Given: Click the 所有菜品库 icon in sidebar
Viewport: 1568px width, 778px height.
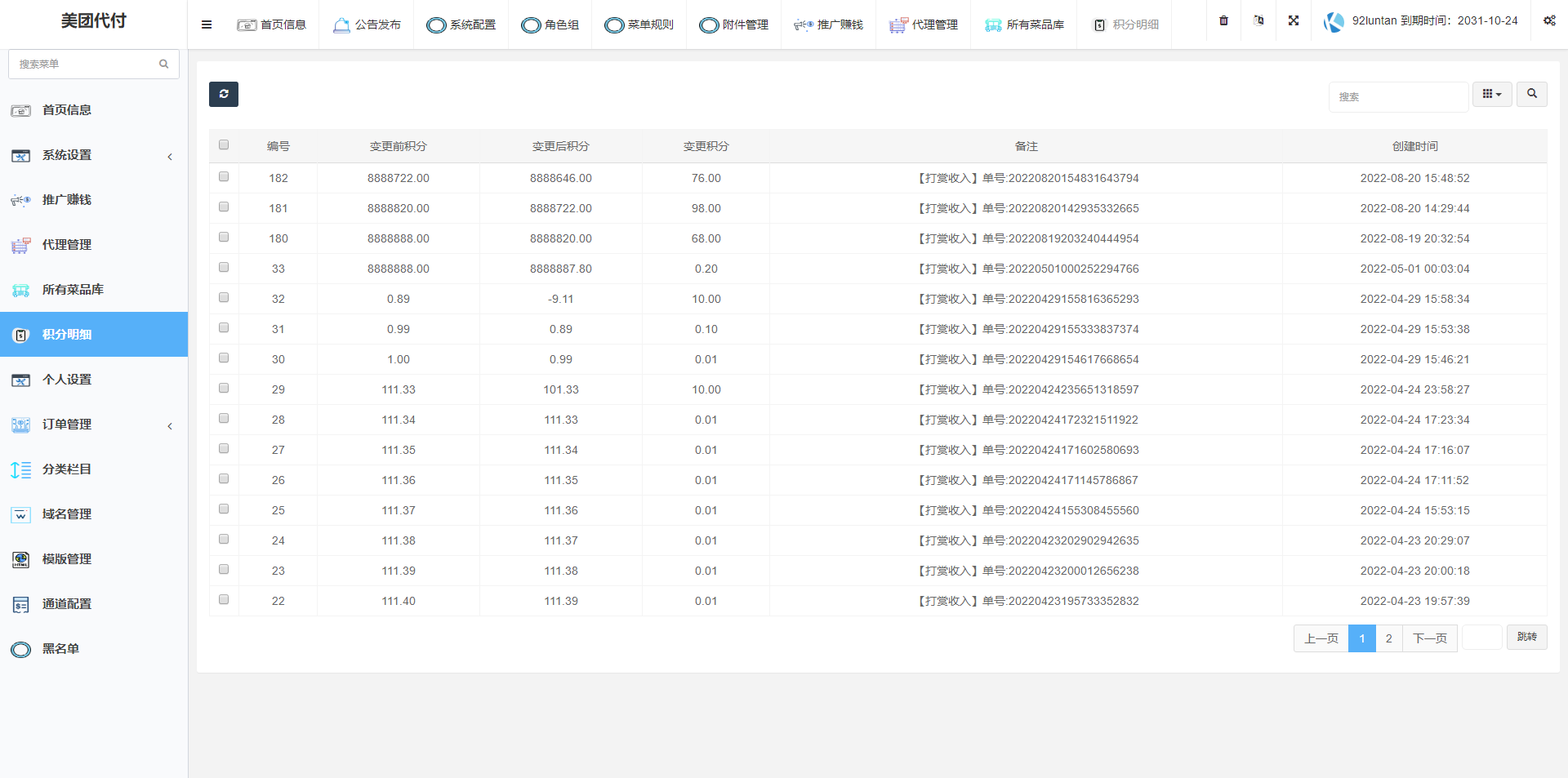Looking at the screenshot, I should pos(21,290).
